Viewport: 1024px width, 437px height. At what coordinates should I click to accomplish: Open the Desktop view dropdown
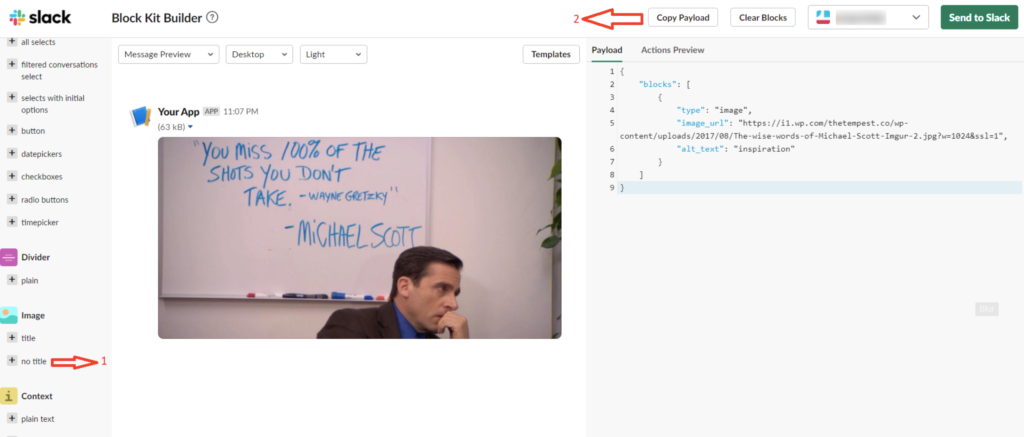tap(259, 55)
